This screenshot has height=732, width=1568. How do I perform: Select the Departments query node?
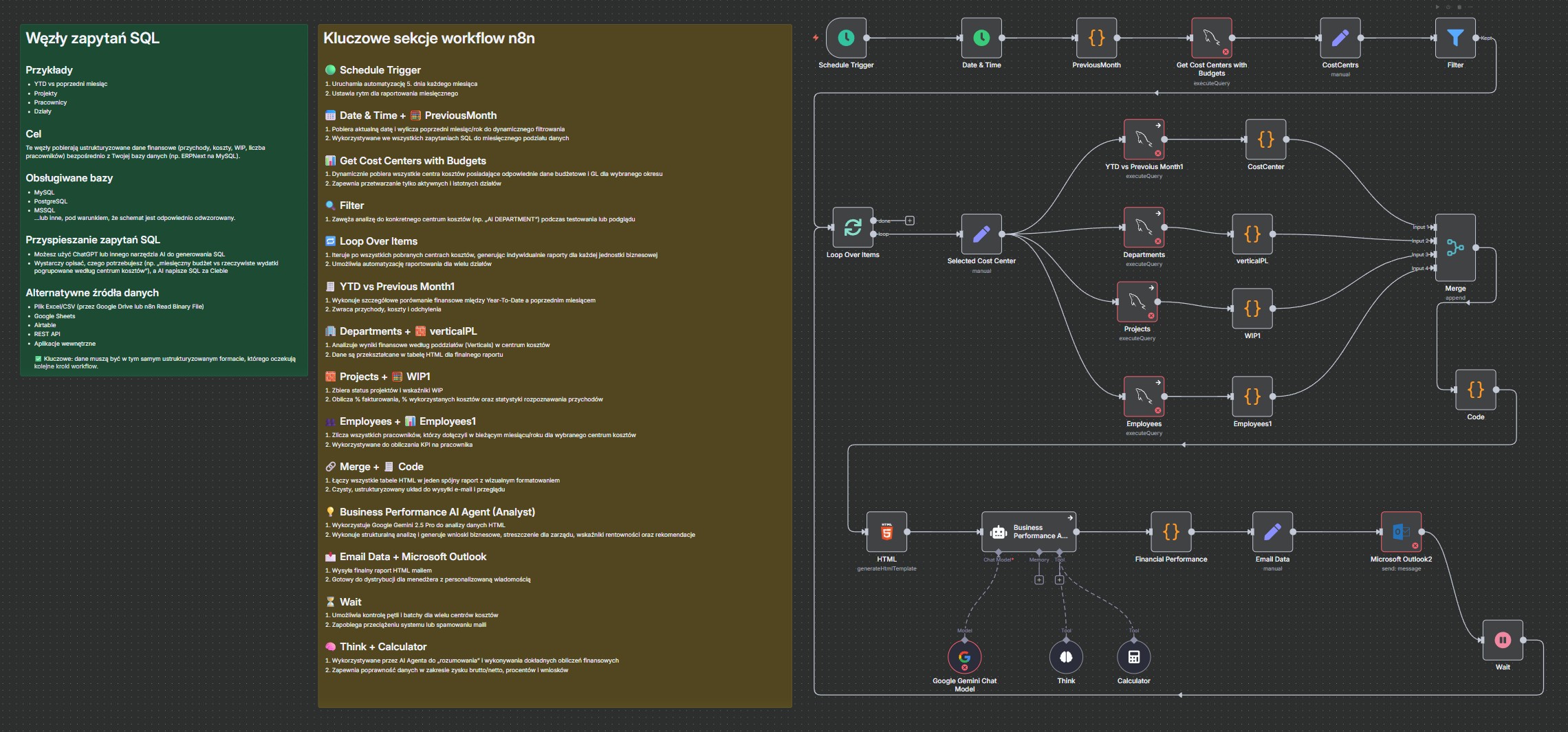[1144, 228]
